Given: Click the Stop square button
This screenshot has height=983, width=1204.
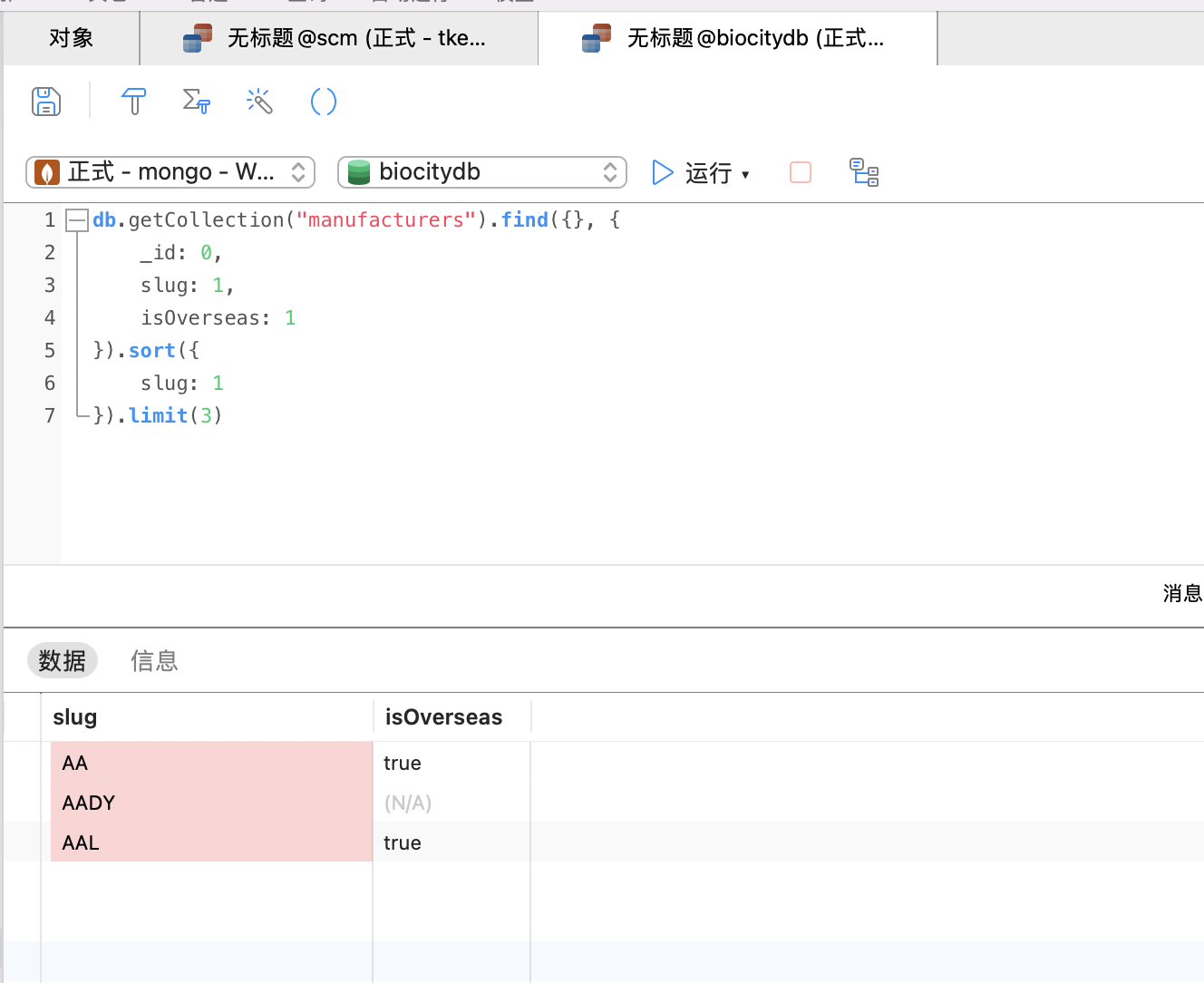Looking at the screenshot, I should coord(801,172).
